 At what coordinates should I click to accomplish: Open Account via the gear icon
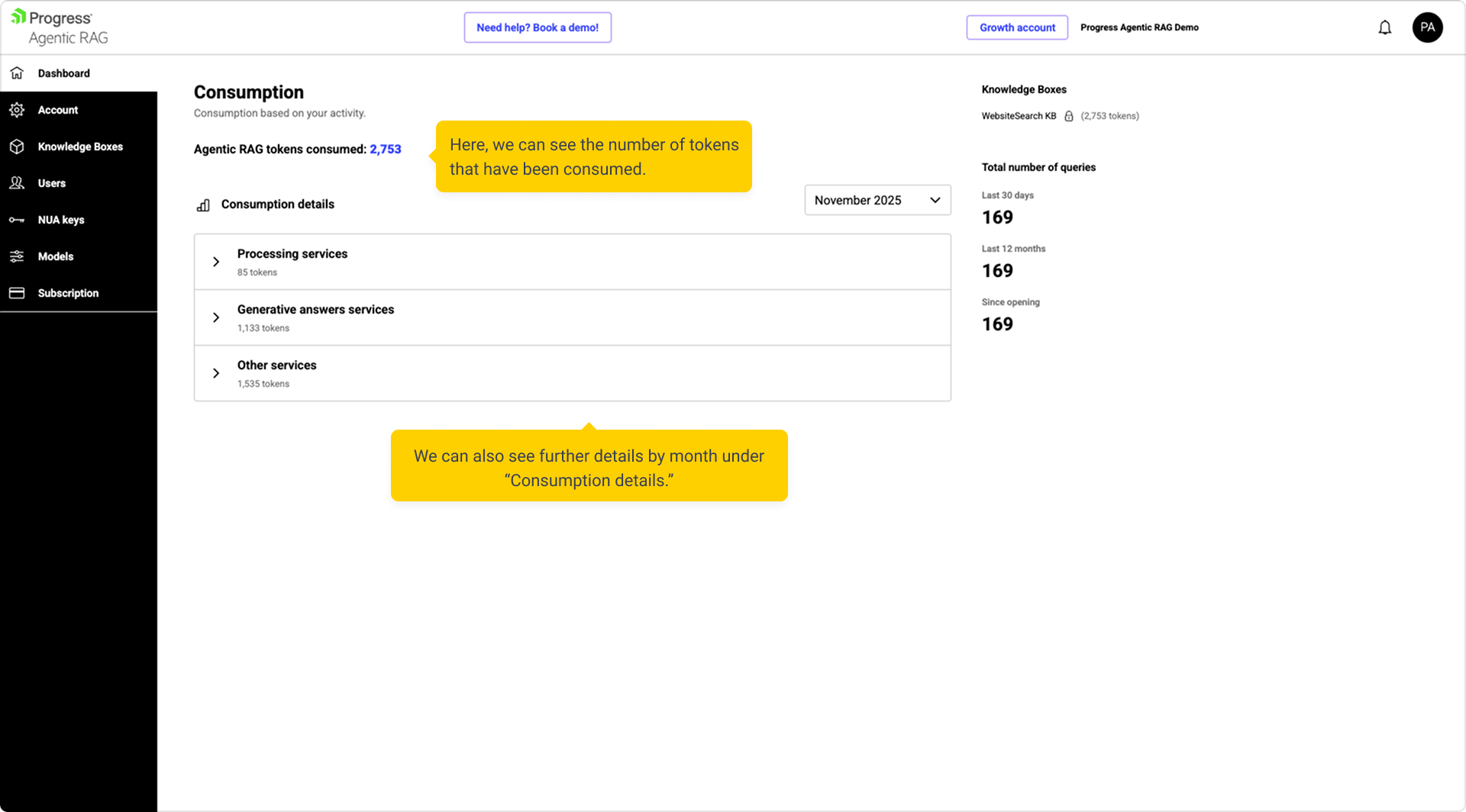point(17,110)
